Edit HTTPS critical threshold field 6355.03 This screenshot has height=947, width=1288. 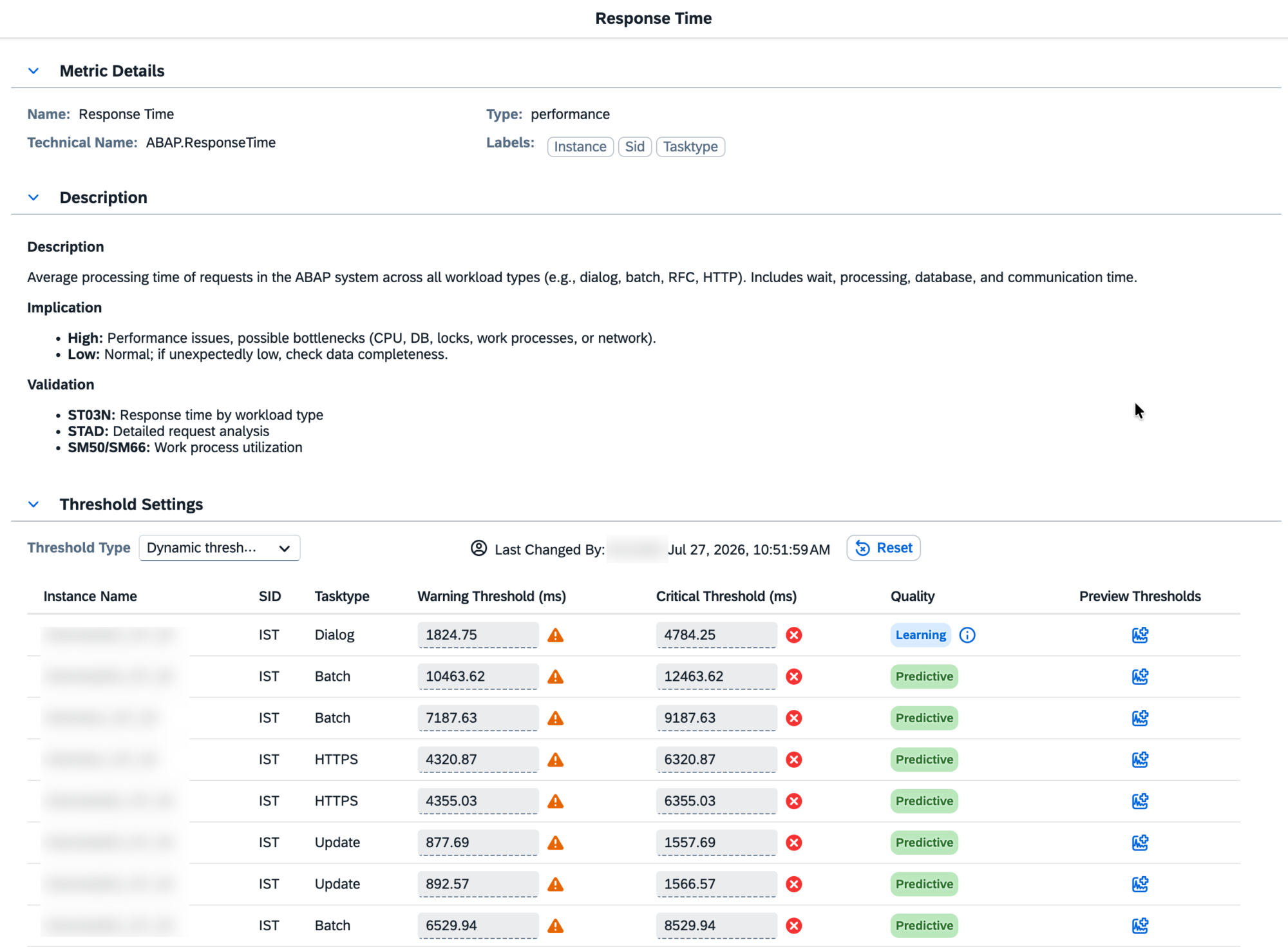tap(716, 801)
